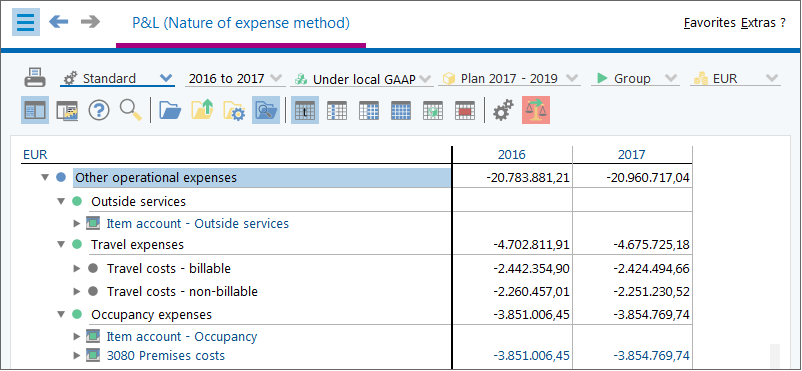The width and height of the screenshot is (802, 371).
Task: Click the 2017 column header
Action: [631, 155]
